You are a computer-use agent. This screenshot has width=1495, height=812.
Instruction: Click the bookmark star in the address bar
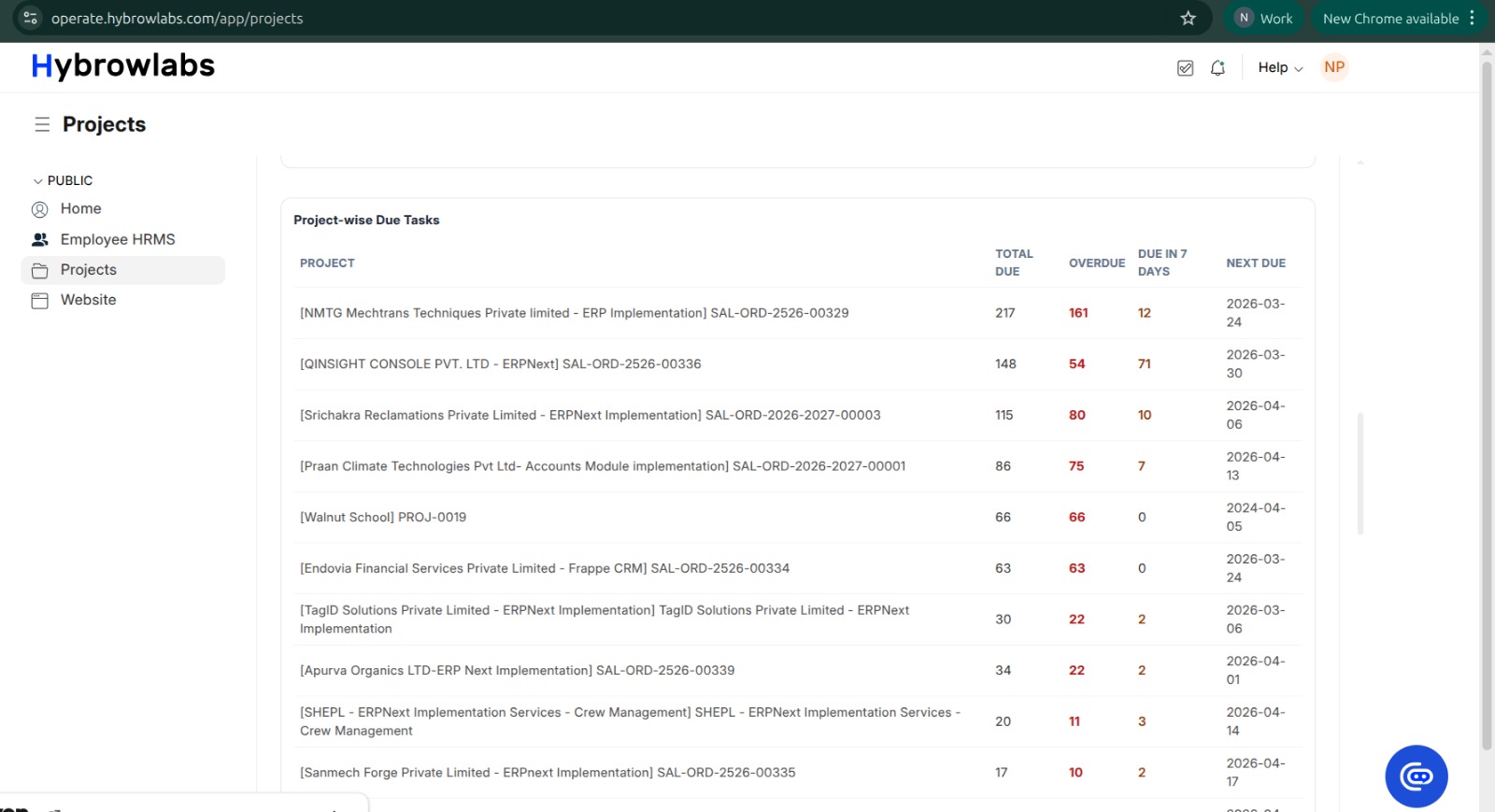(1188, 18)
